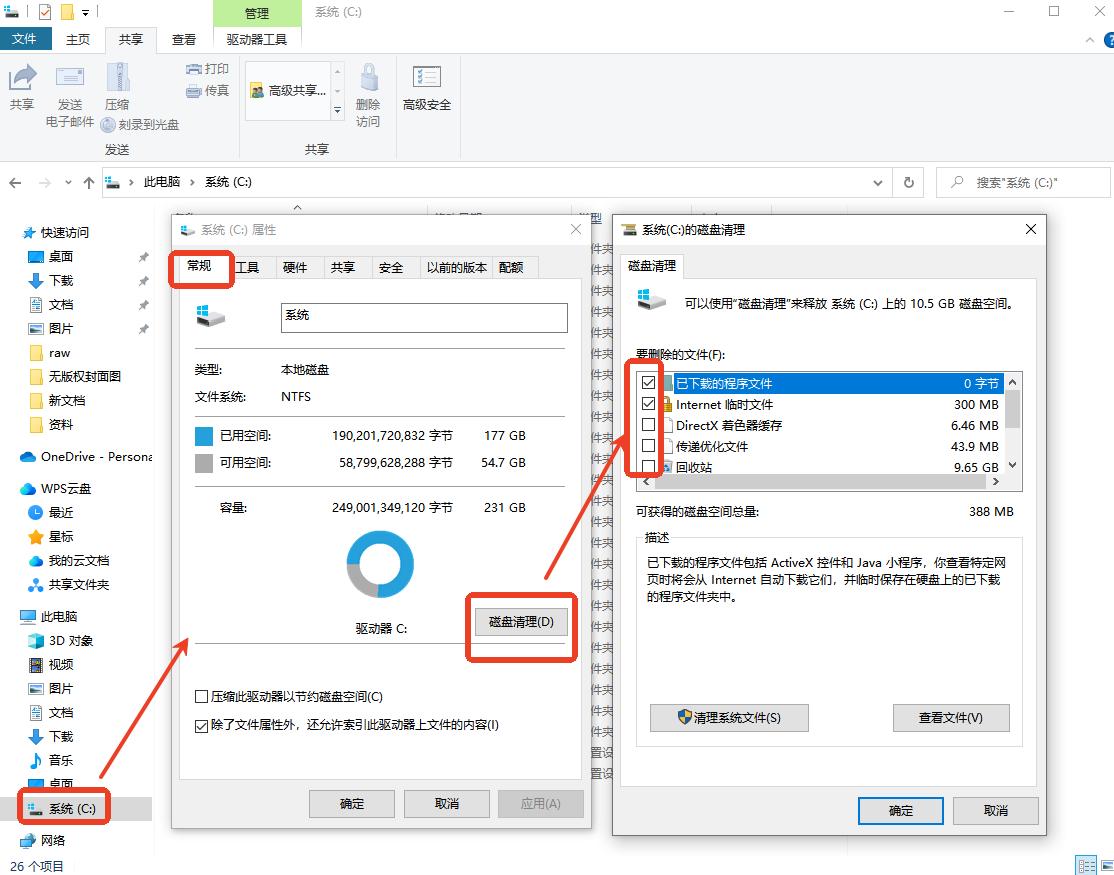This screenshot has height=875, width=1114.
Task: Click the file list horizontal scrollbar
Action: [x=820, y=482]
